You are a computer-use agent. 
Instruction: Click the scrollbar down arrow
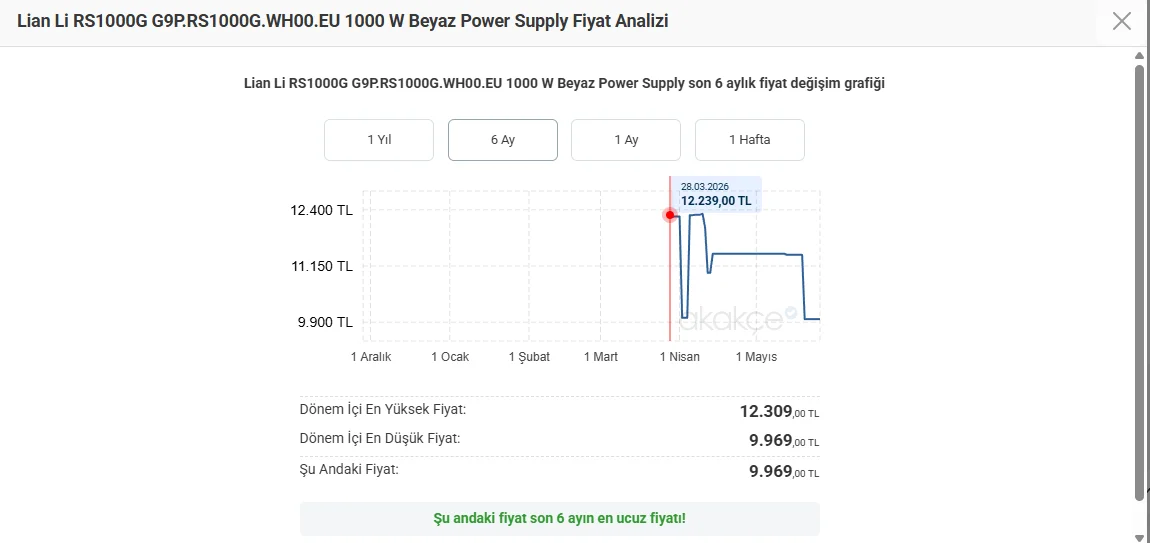(x=1139, y=535)
